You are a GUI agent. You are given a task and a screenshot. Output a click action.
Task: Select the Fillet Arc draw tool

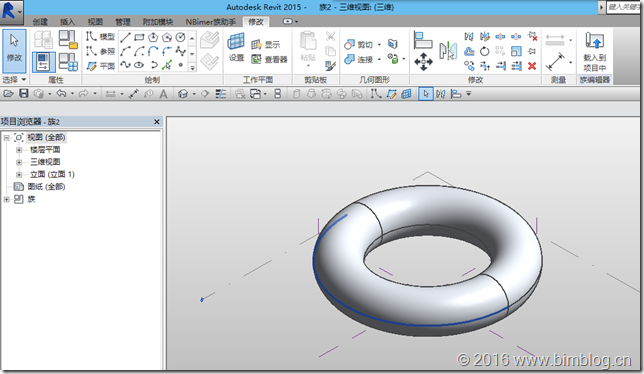pyautogui.click(x=167, y=51)
